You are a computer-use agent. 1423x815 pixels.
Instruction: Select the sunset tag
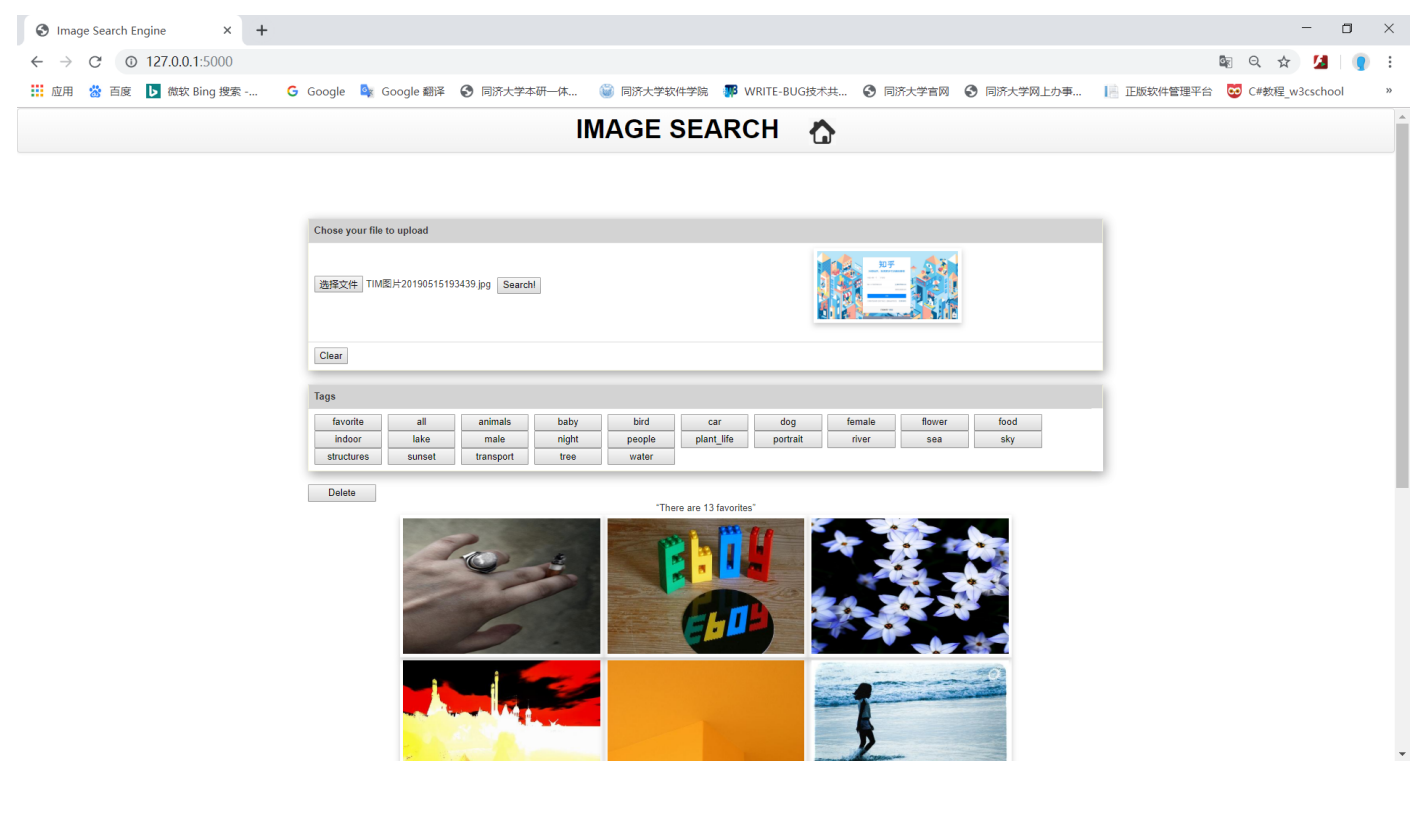[421, 457]
